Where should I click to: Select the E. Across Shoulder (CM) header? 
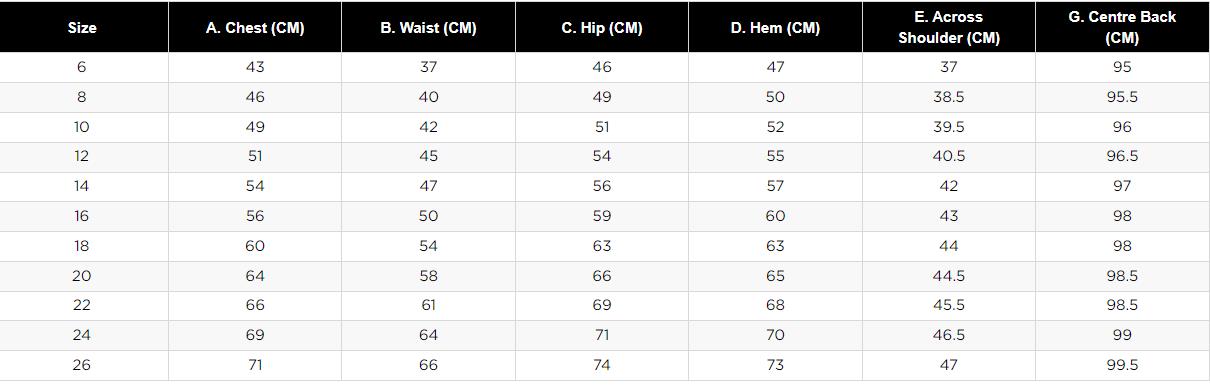[x=949, y=28]
